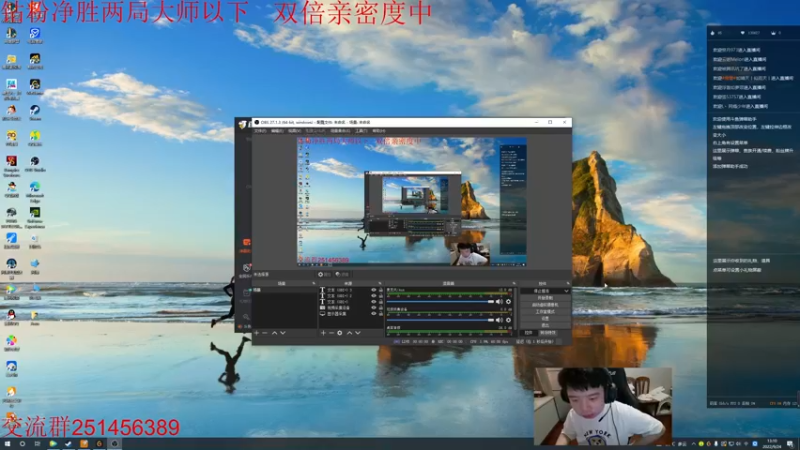Move scene up in Scenes panel

click(x=274, y=333)
